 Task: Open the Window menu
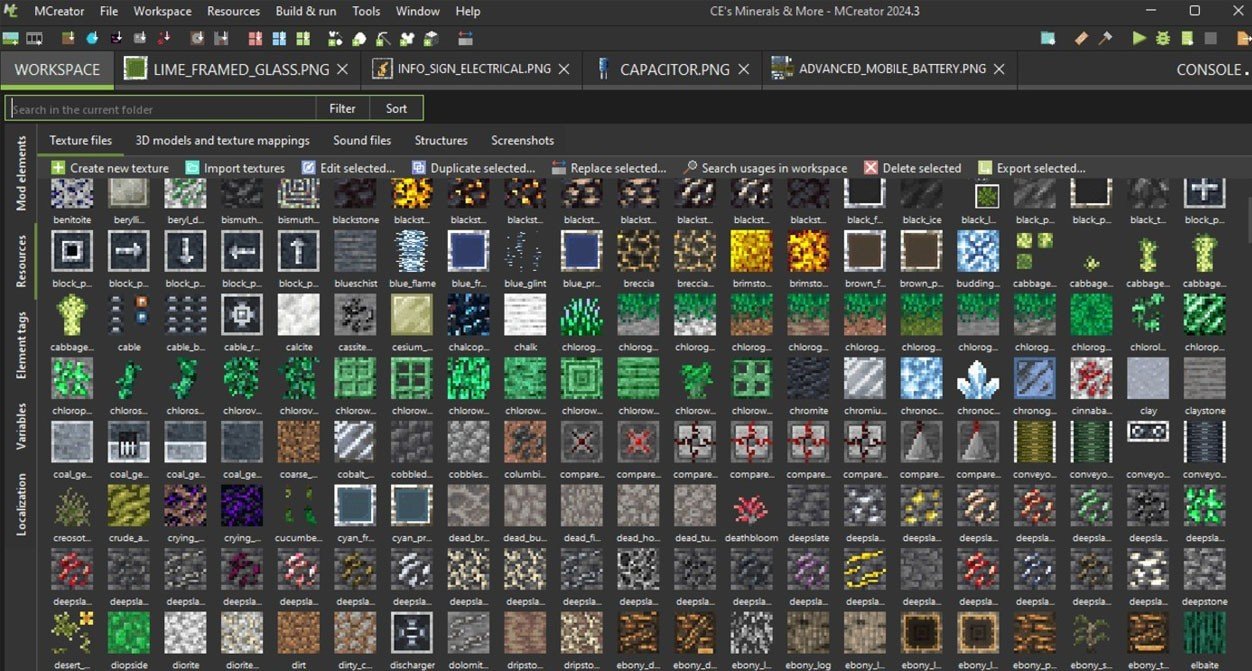click(x=417, y=11)
